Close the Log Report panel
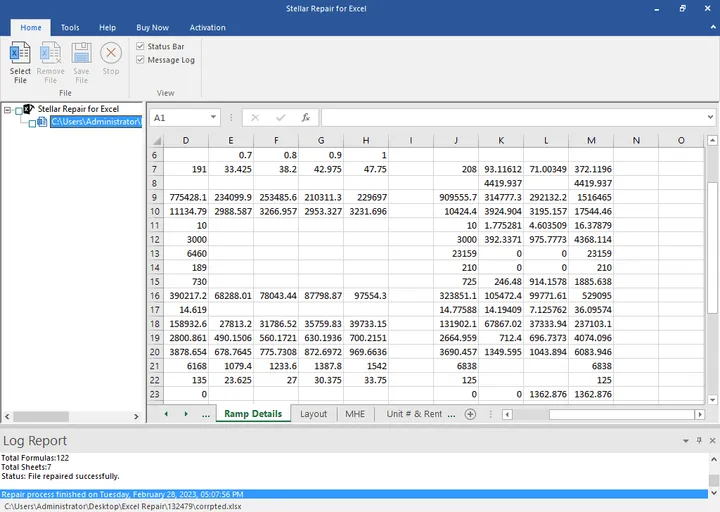This screenshot has width=720, height=512. pyautogui.click(x=712, y=440)
